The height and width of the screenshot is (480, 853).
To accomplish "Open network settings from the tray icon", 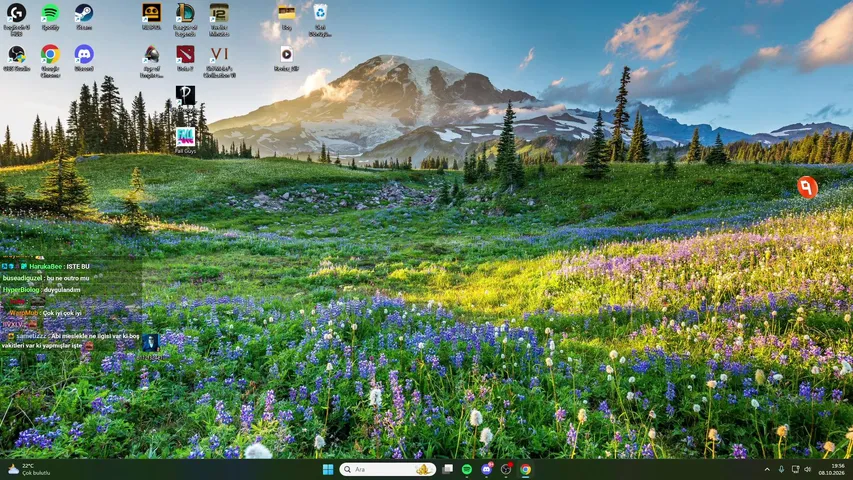I will (795, 469).
